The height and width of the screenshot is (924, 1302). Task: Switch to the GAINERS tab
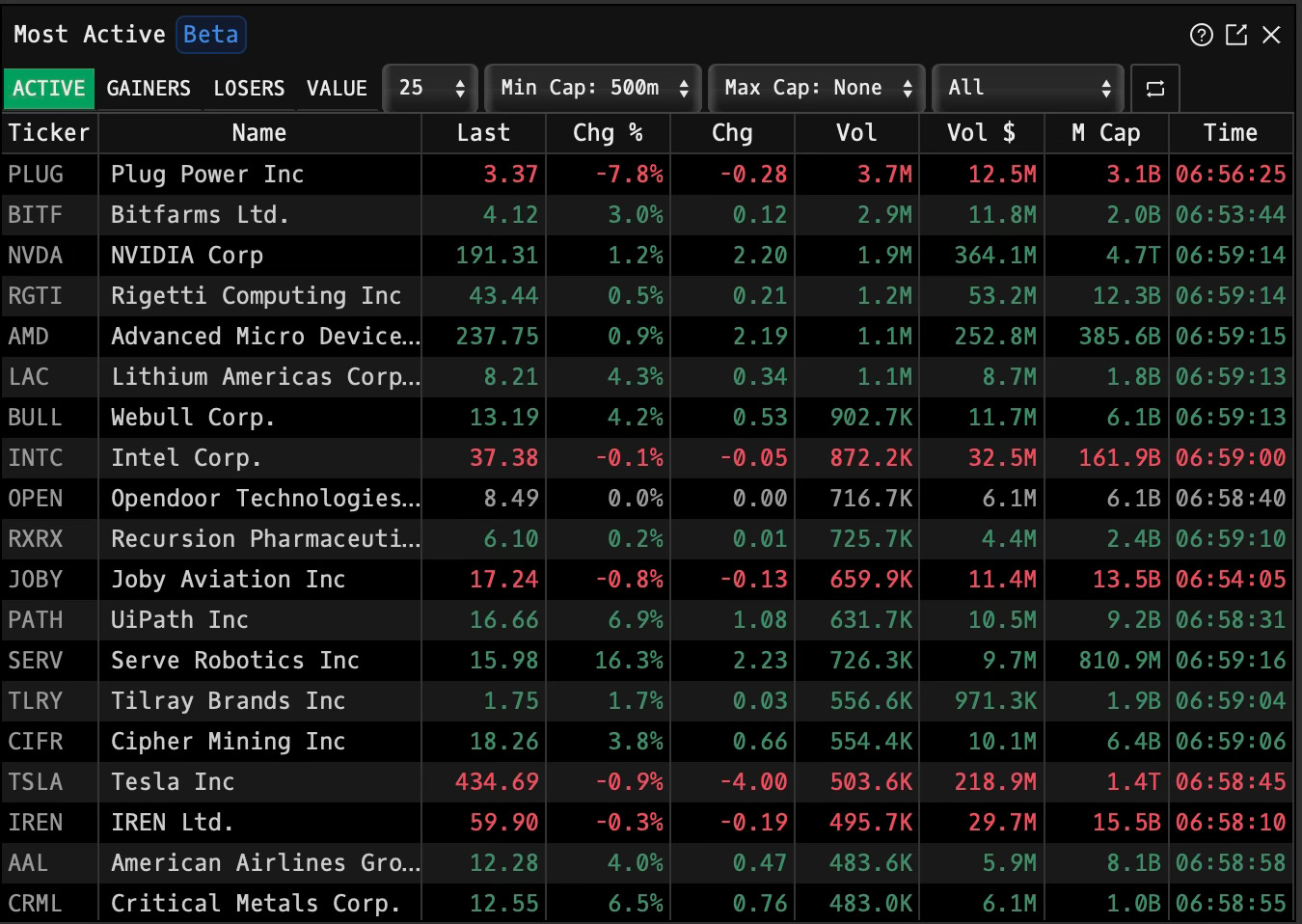click(149, 89)
